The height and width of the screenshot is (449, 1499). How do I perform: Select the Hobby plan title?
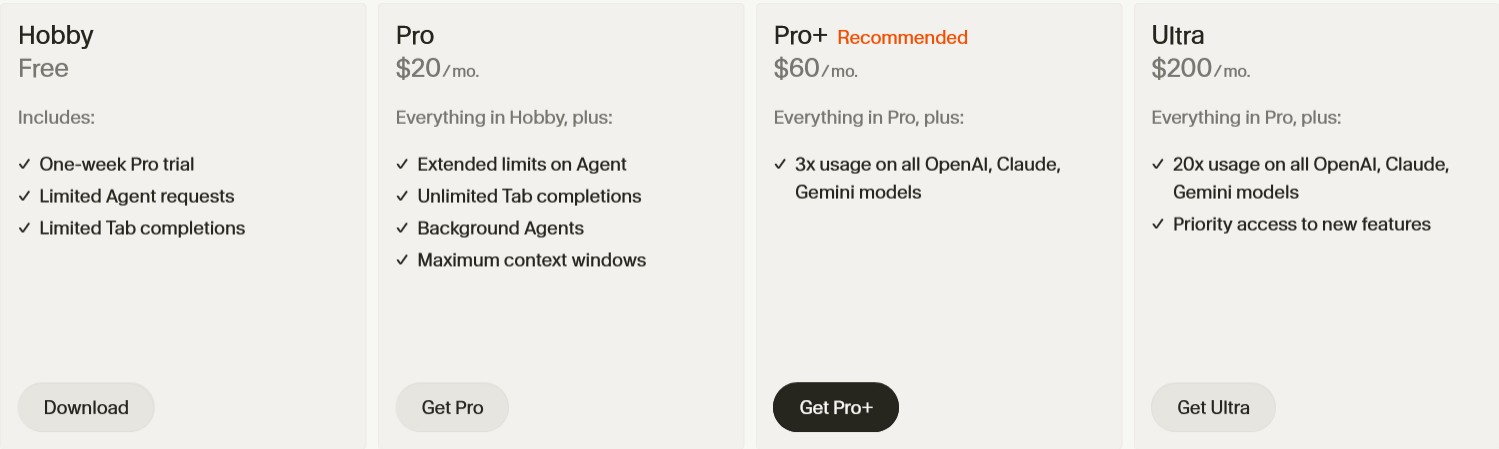pos(56,36)
